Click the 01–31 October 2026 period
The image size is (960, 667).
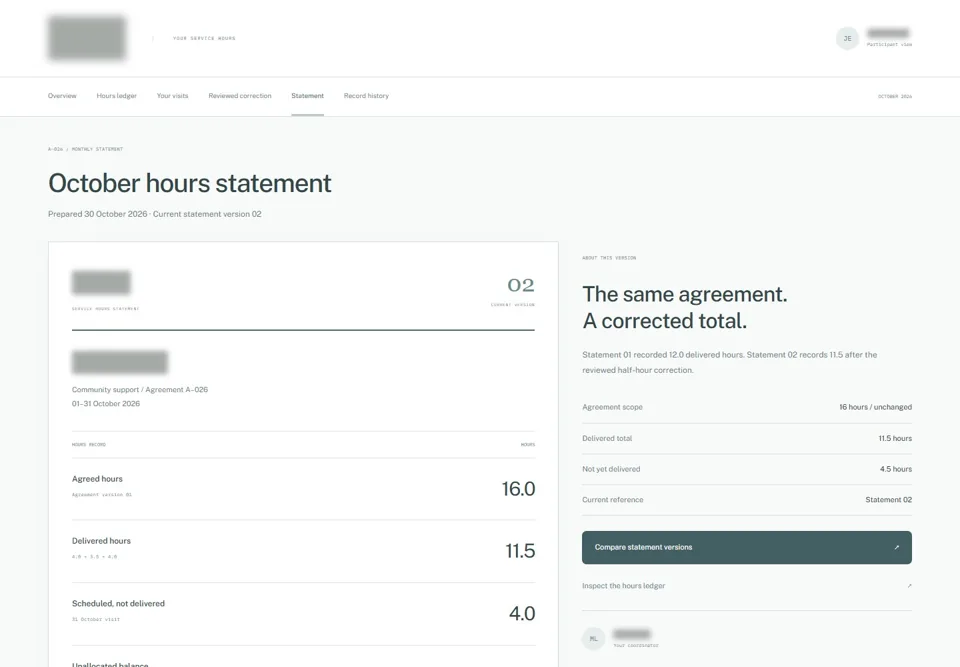coord(106,404)
